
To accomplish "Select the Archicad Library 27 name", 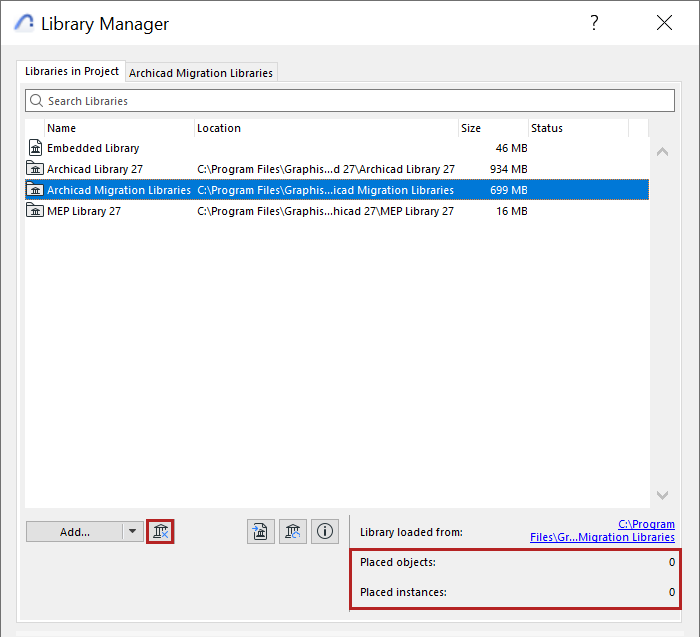I will [x=95, y=169].
